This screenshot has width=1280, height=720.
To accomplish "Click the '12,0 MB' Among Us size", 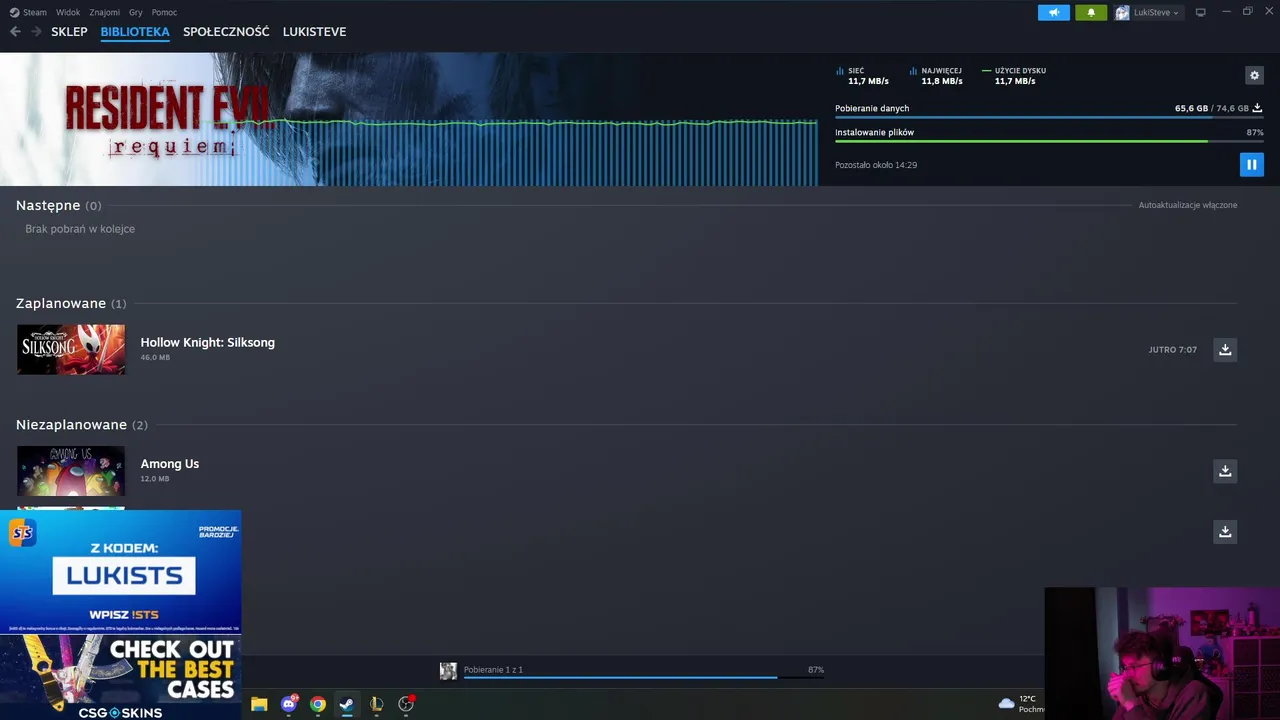I will [x=155, y=479].
